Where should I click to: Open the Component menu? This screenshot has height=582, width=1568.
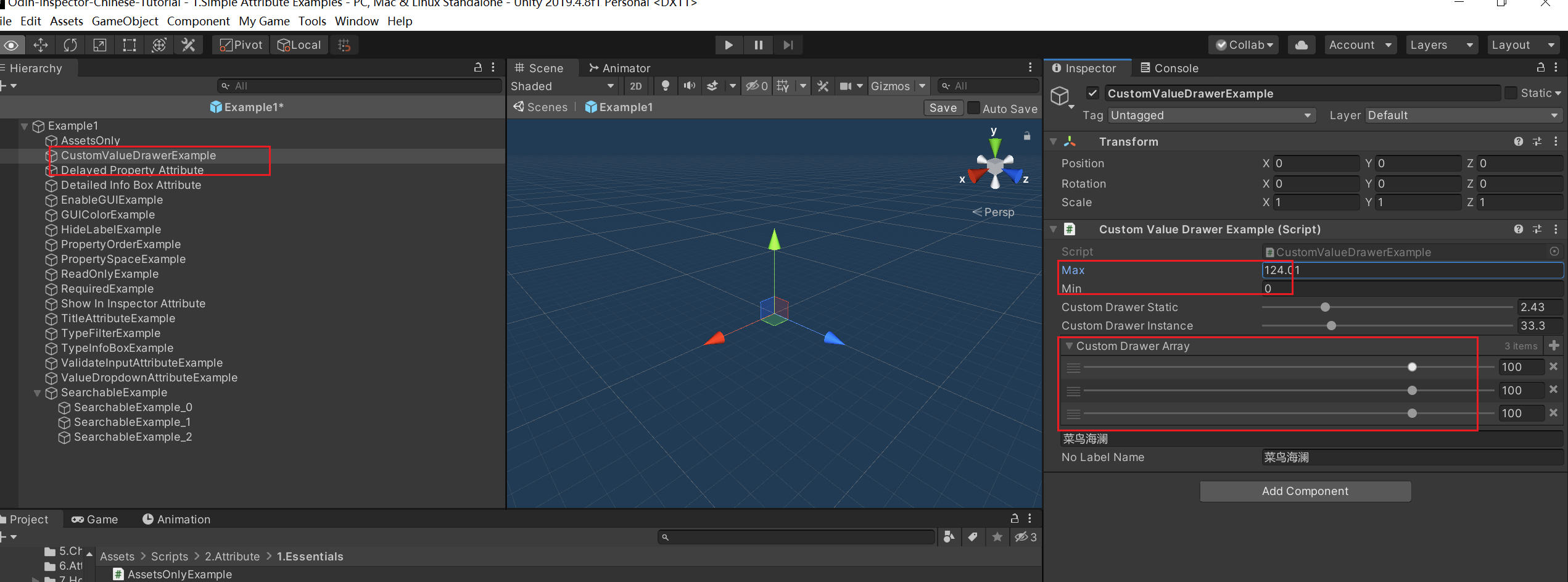pos(198,21)
